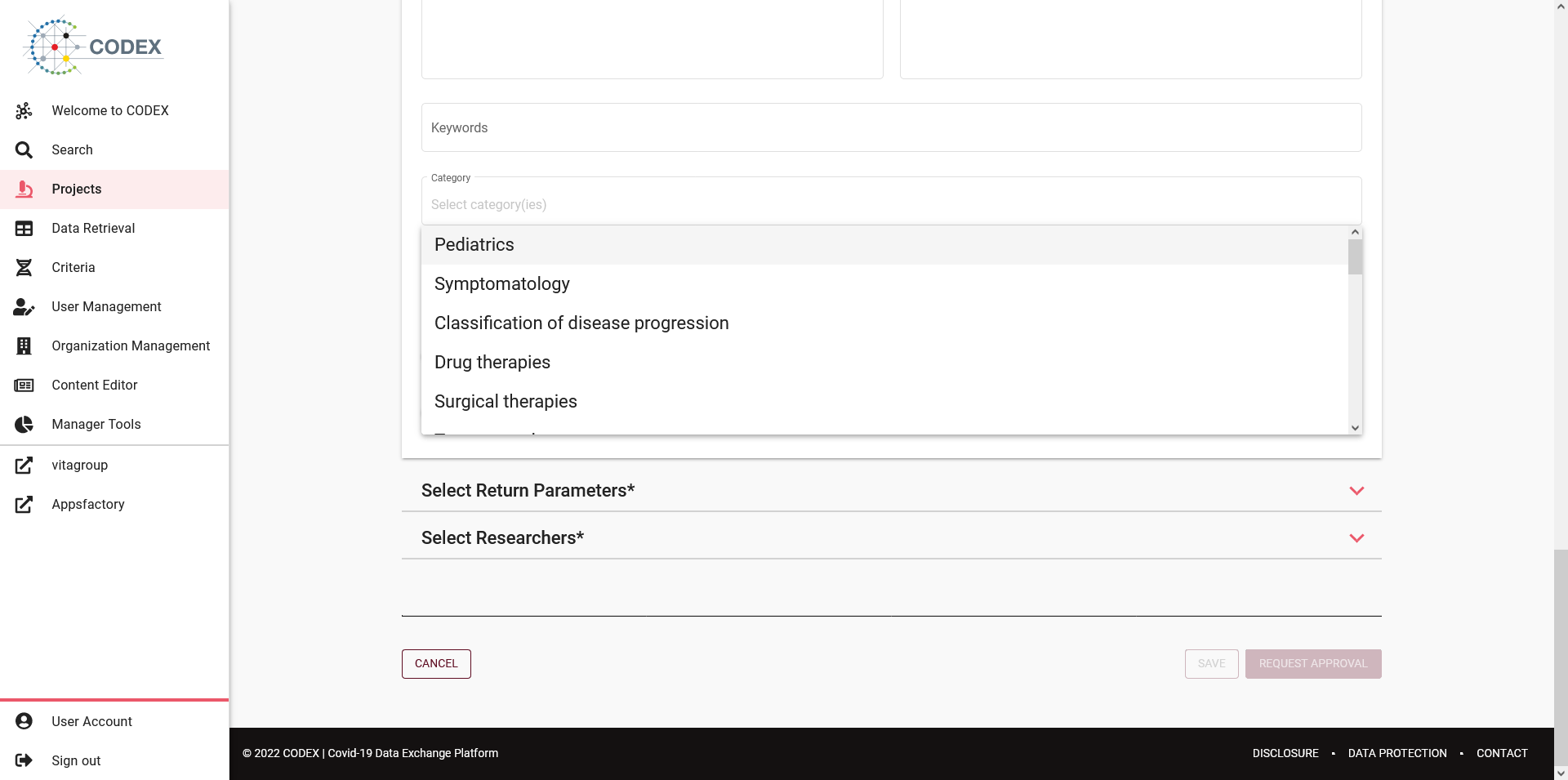Click the Appsfactory external link icon

pos(24,504)
